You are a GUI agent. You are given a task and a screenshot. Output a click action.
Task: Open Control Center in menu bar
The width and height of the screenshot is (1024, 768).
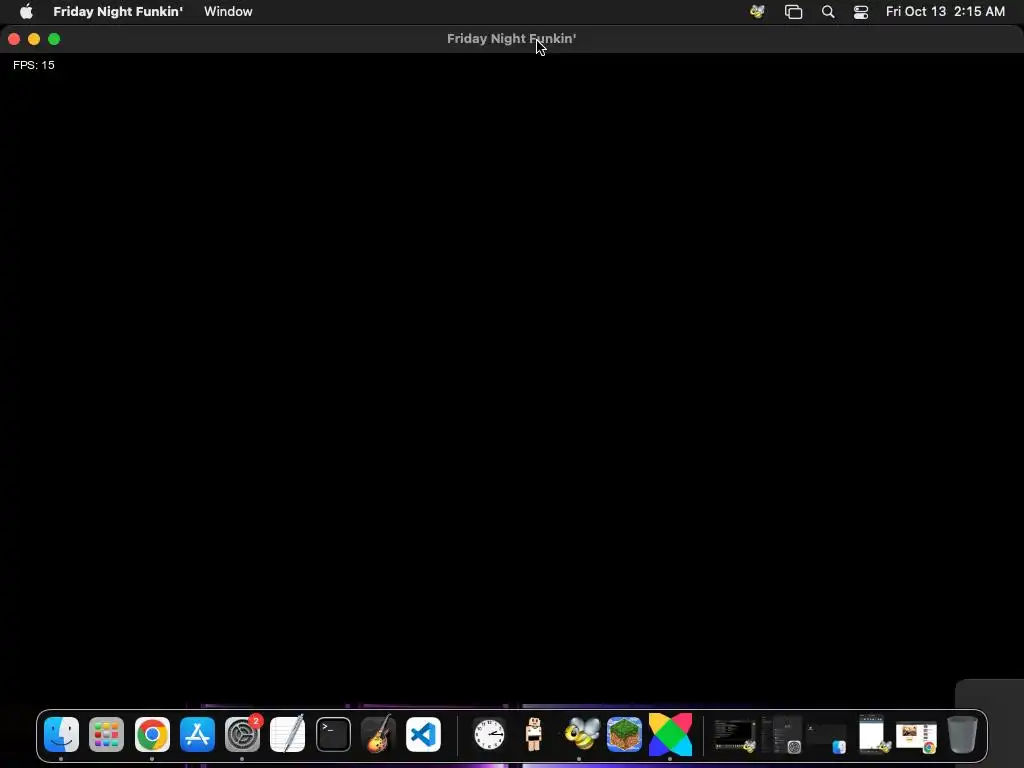[861, 12]
